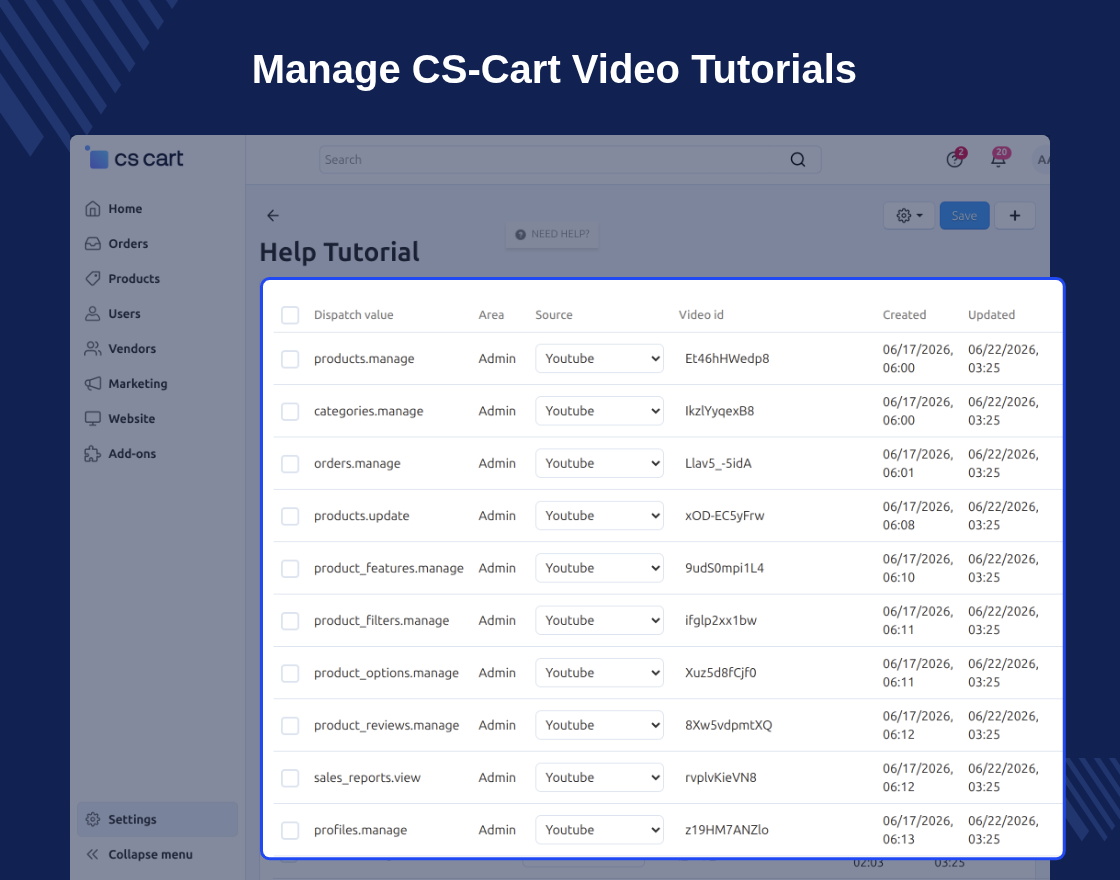This screenshot has height=880, width=1120.
Task: Open Source dropdown for product_filters.manage
Action: pyautogui.click(x=599, y=620)
